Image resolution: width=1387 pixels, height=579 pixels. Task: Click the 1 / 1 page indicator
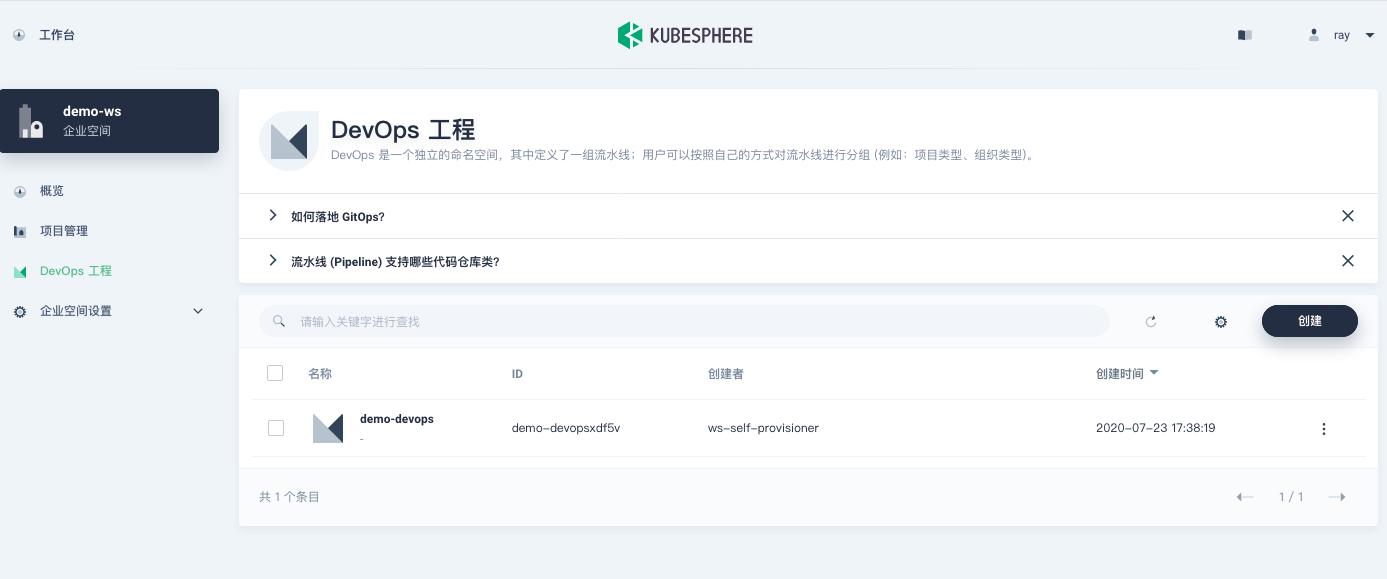click(x=1291, y=497)
